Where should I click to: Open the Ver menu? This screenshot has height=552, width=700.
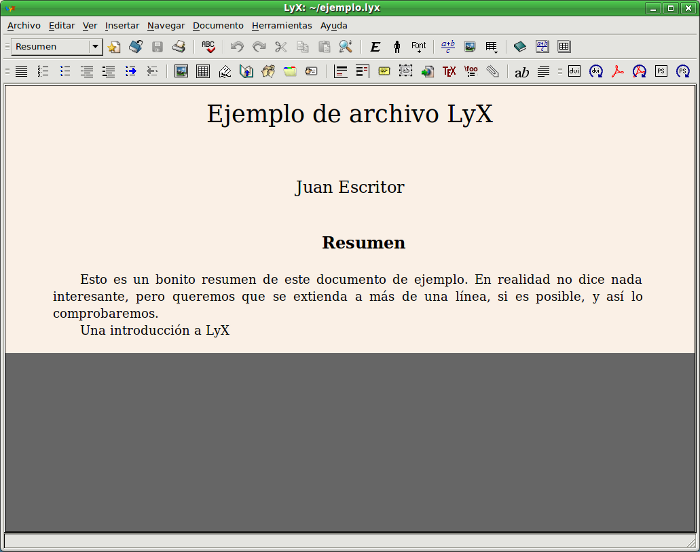pos(90,25)
